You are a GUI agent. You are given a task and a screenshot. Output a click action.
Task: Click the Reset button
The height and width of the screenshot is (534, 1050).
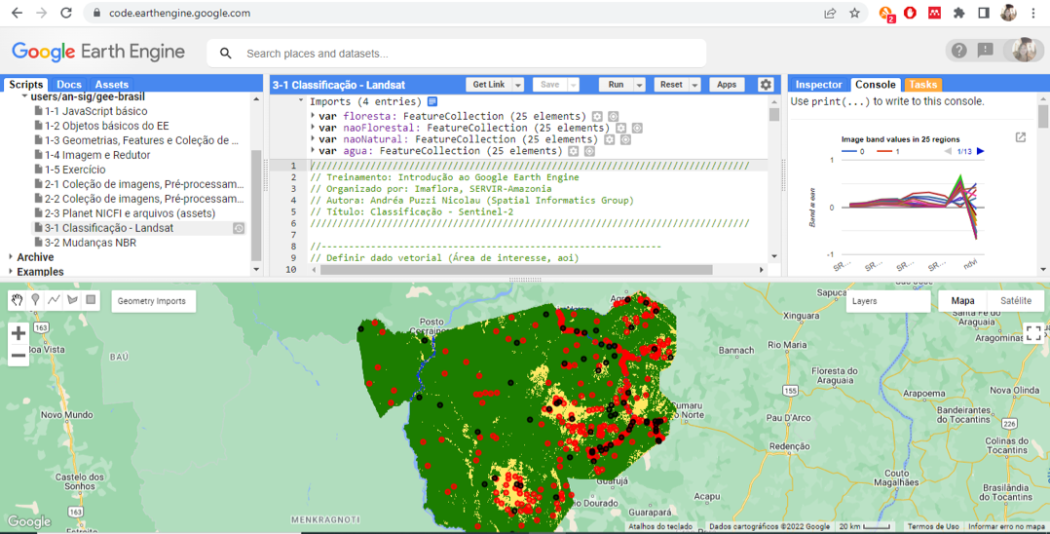pos(671,84)
